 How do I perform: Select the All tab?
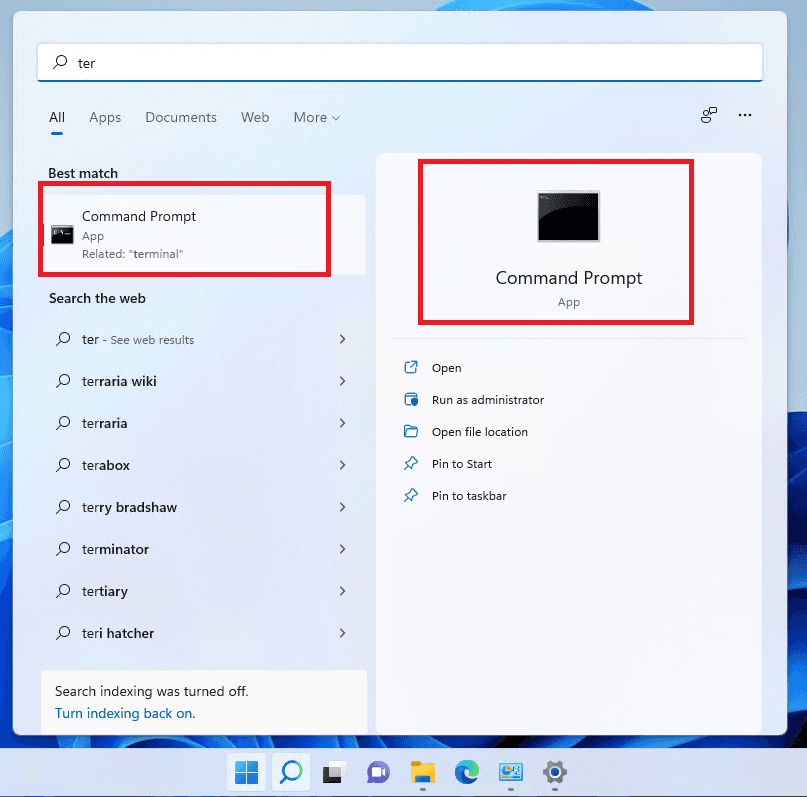click(x=57, y=117)
